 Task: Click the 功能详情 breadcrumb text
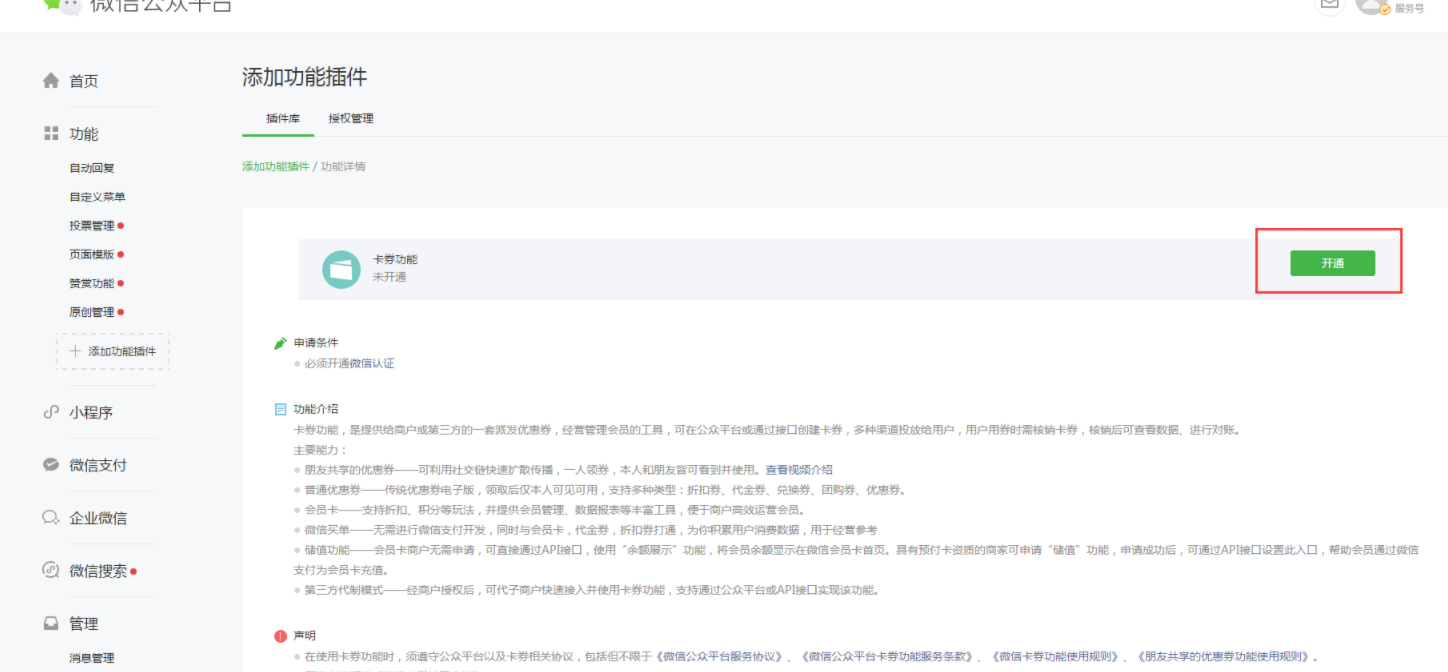tap(343, 166)
